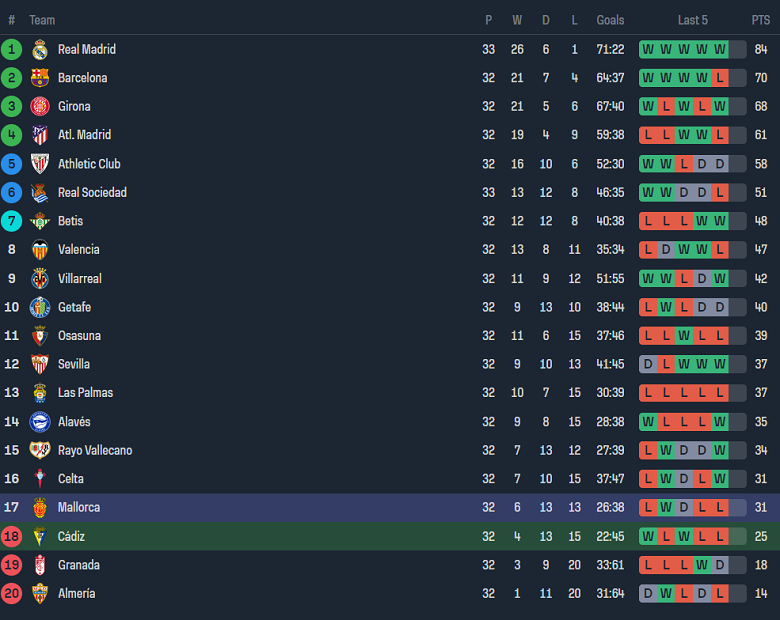Screen dimensions: 780x620
Task: Sort table by PTS column header
Action: click(x=761, y=20)
